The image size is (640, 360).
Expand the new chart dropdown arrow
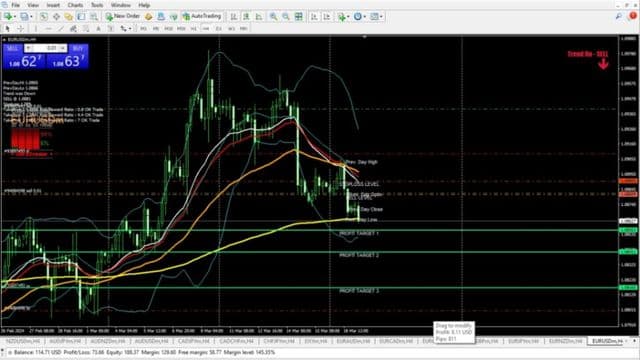click(x=15, y=17)
